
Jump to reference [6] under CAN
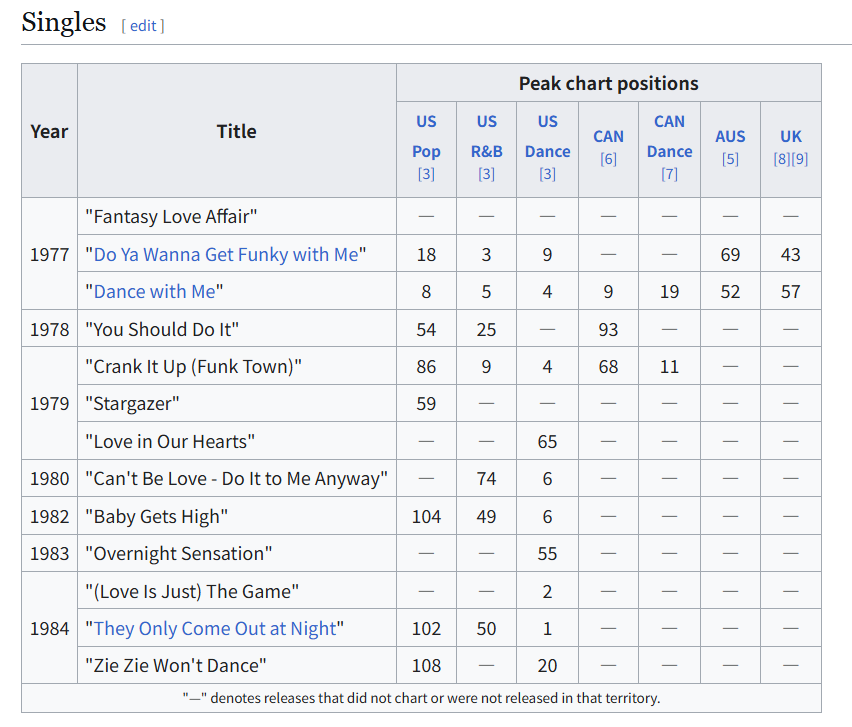coord(608,159)
